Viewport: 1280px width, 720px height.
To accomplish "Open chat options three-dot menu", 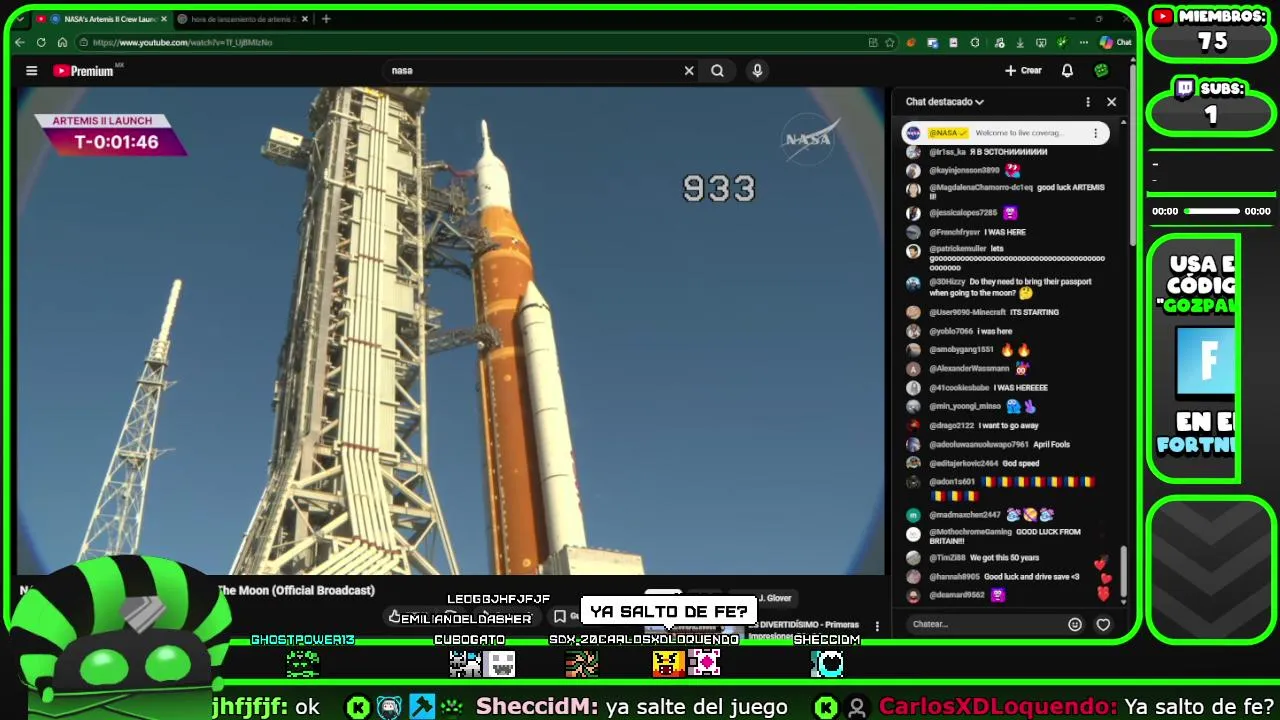I will [x=1088, y=102].
